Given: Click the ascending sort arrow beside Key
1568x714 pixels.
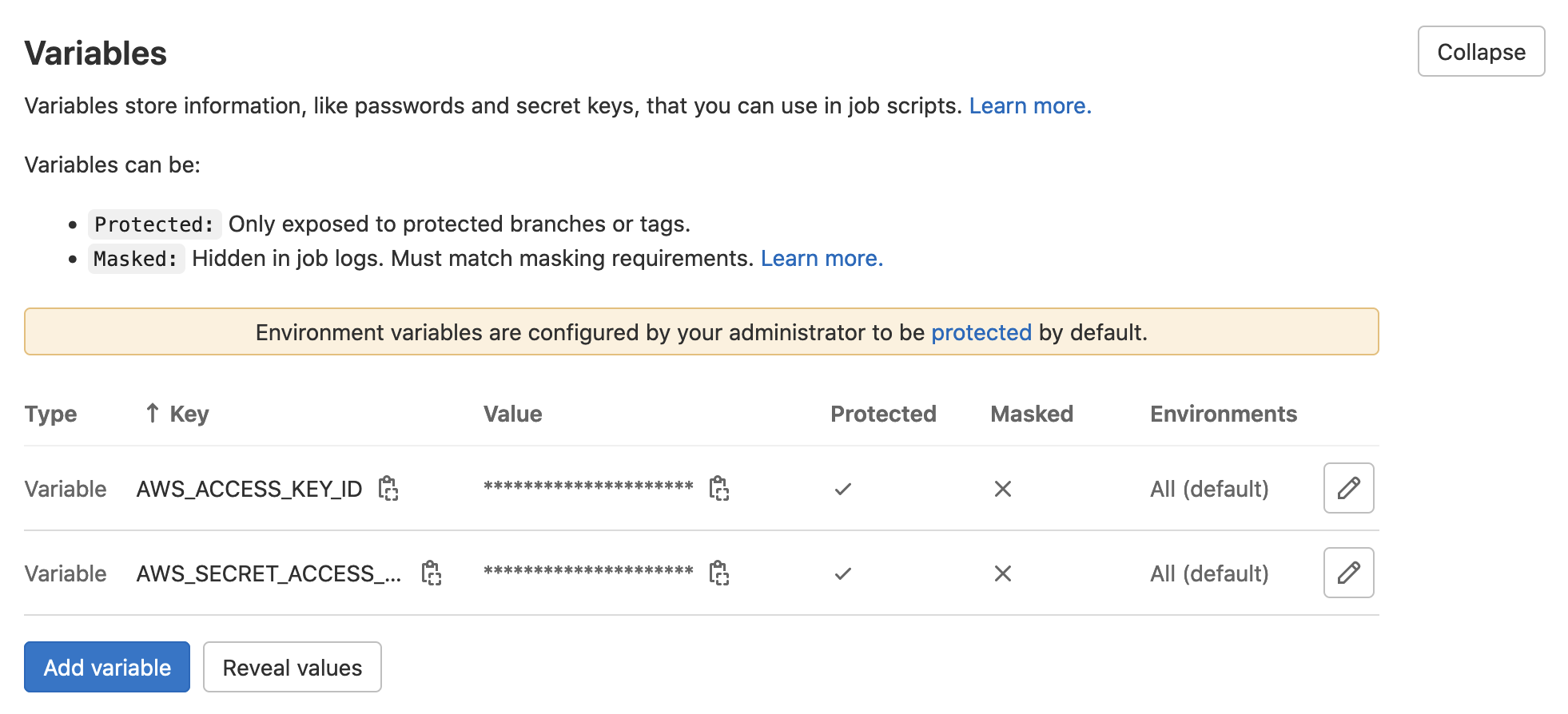Looking at the screenshot, I should (150, 413).
